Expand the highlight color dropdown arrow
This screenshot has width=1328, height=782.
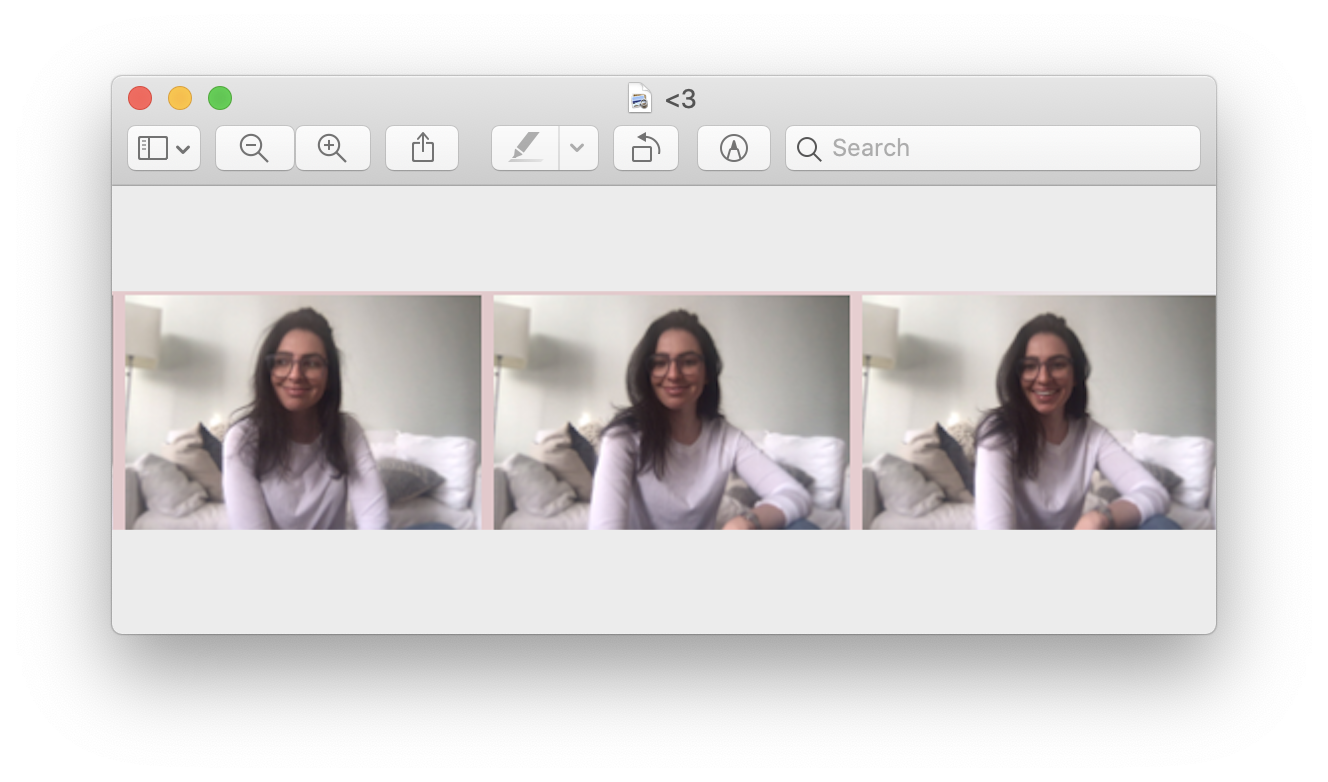click(577, 148)
